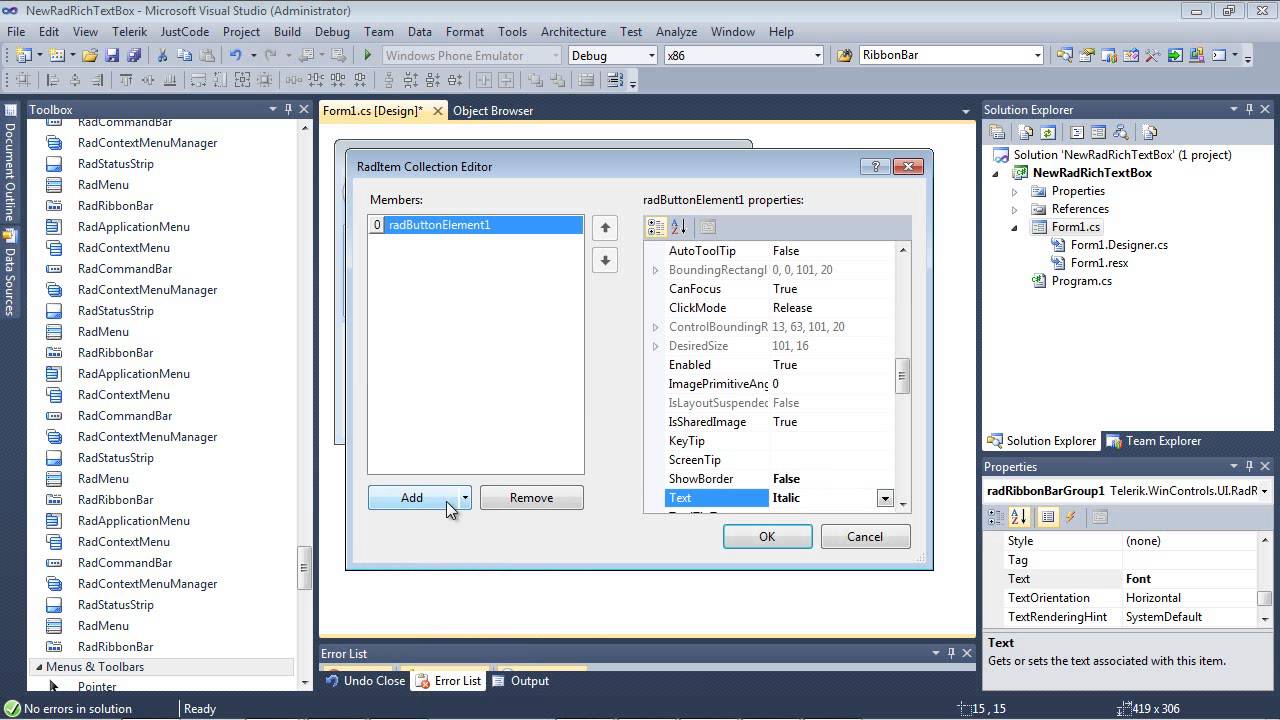The width and height of the screenshot is (1280, 720).
Task: Switch to the Object Browser tab
Action: [x=493, y=111]
